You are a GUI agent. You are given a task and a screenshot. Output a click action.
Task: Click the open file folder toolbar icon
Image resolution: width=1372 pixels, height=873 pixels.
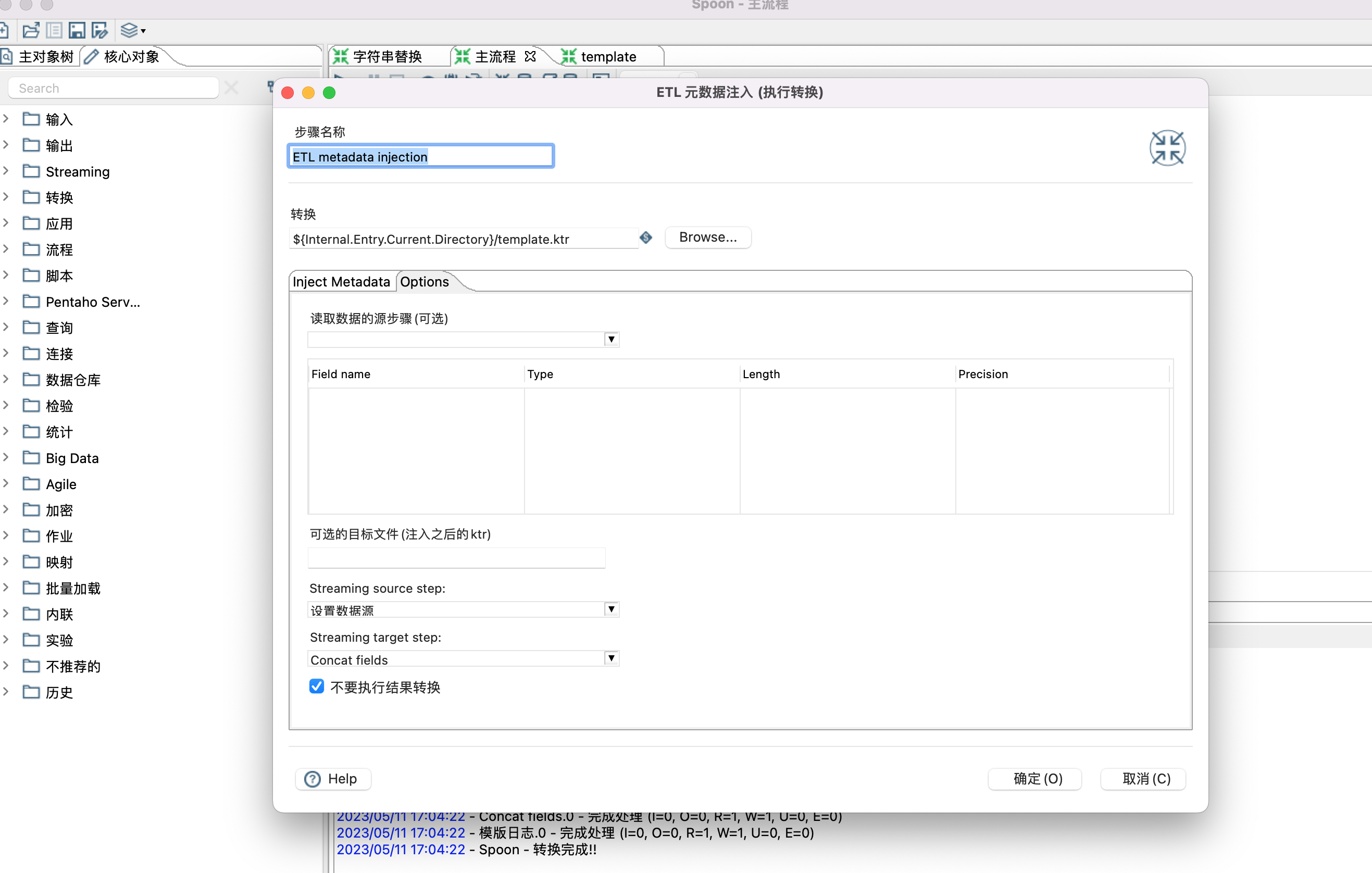pos(31,30)
